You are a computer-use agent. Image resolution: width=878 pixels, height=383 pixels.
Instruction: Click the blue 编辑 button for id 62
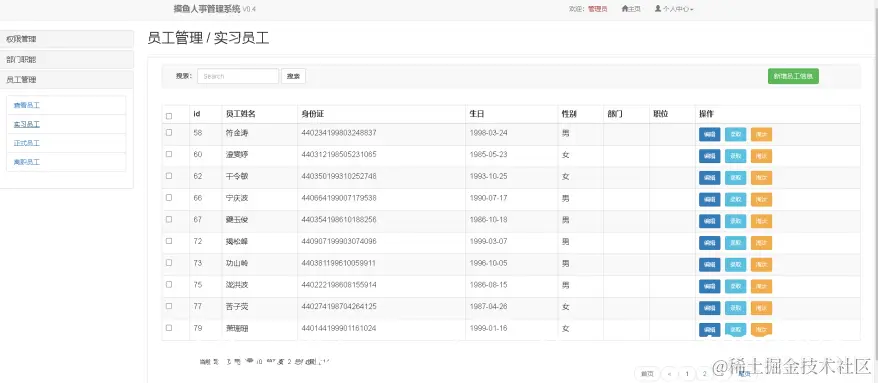(x=709, y=178)
